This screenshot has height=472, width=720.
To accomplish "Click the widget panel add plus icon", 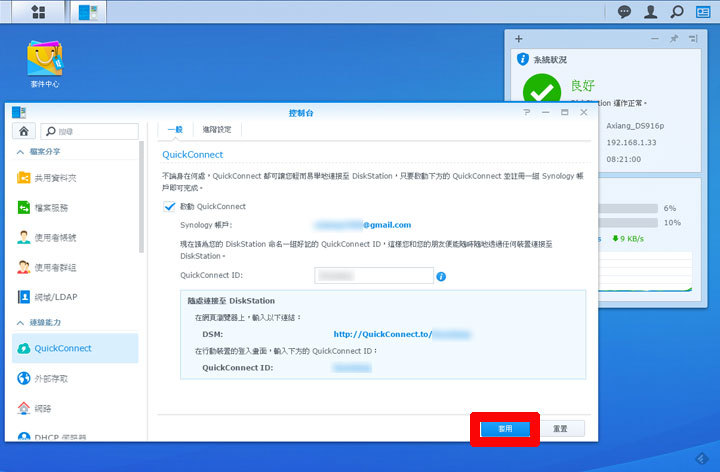I will point(518,39).
